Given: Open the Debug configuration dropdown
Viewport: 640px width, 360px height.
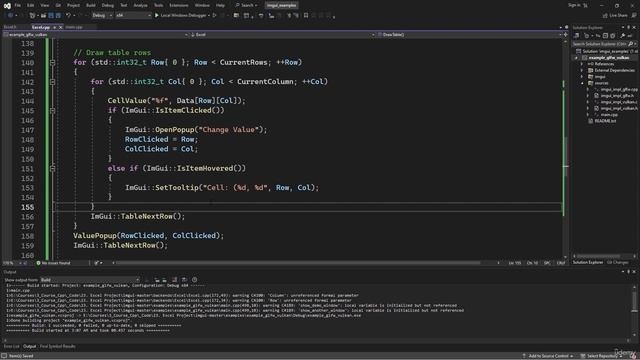Looking at the screenshot, I should [x=102, y=16].
